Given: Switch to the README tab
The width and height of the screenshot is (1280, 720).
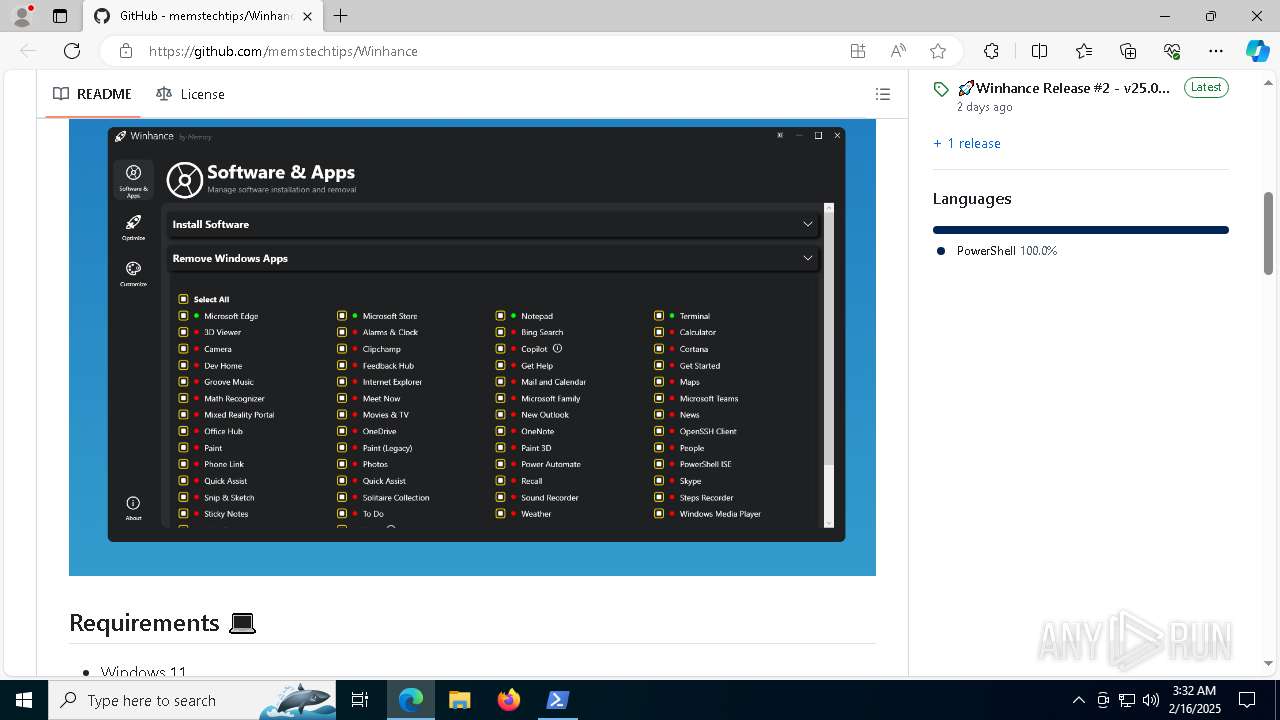Looking at the screenshot, I should click(x=92, y=94).
